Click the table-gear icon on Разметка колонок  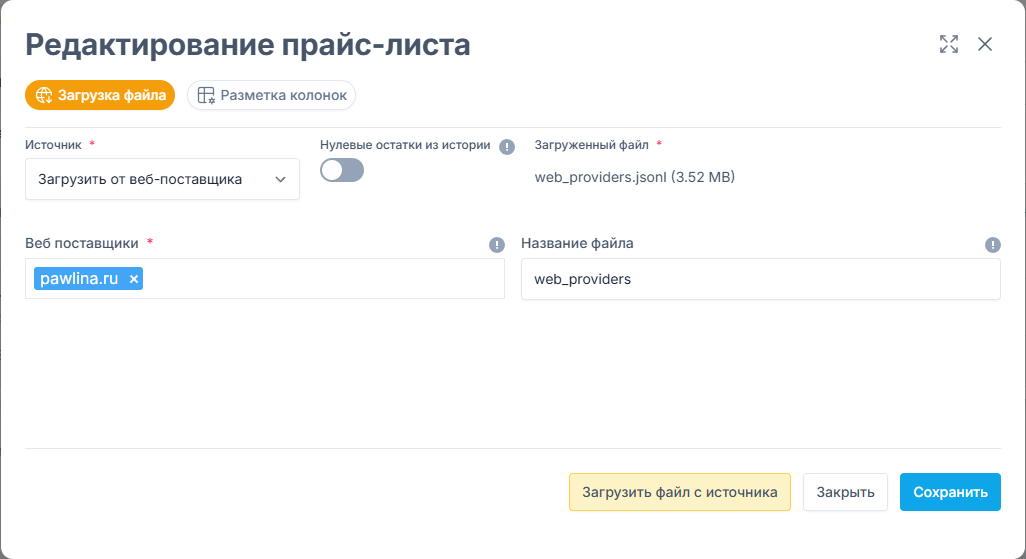tap(206, 95)
